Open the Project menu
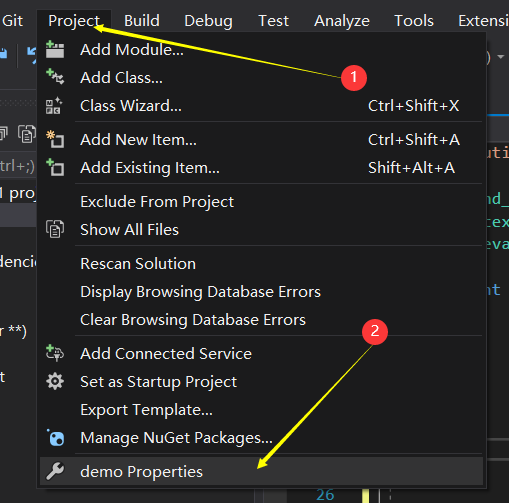Screen dimensions: 509x503 [x=74, y=21]
